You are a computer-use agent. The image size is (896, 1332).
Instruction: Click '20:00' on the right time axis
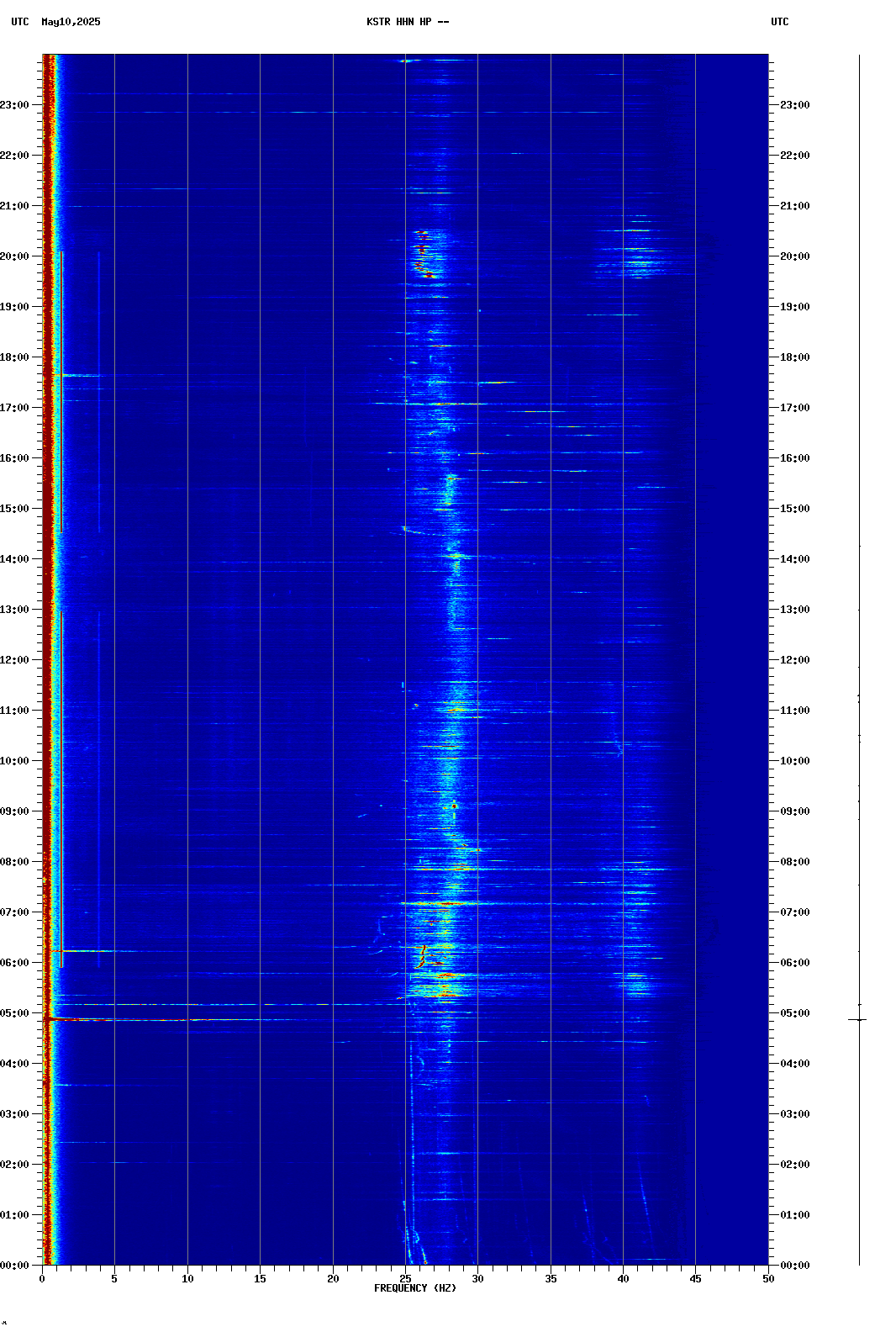click(x=795, y=256)
